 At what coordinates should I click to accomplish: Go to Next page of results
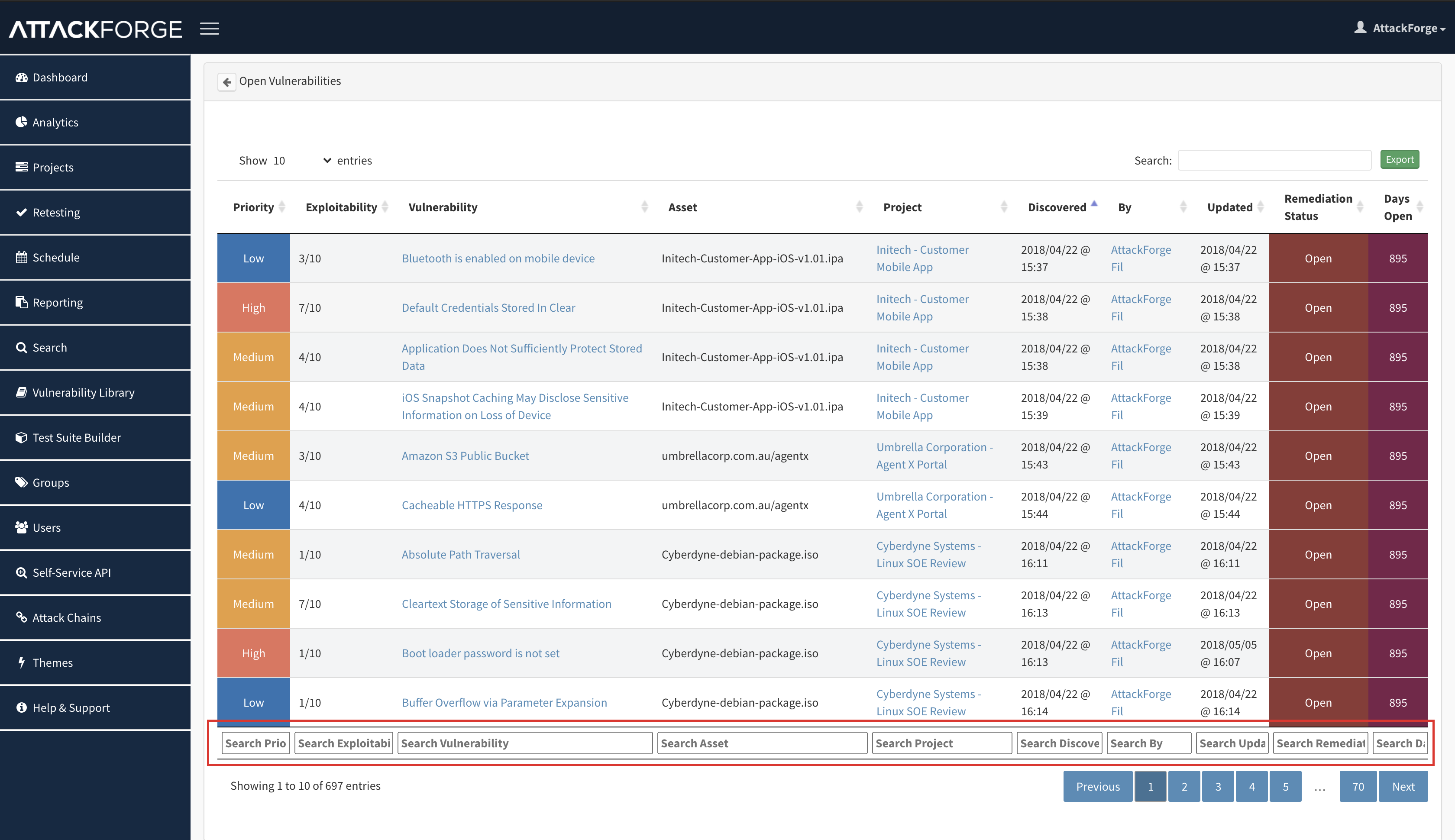(1403, 786)
